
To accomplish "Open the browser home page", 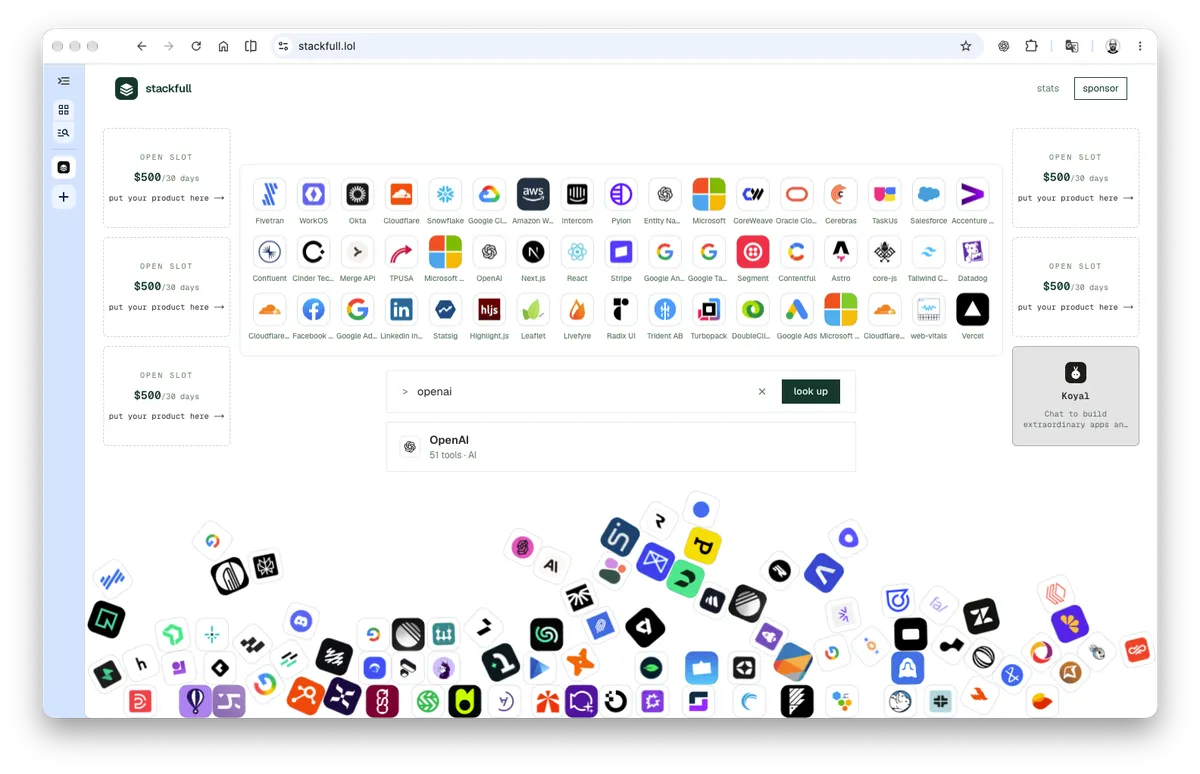I will [223, 46].
